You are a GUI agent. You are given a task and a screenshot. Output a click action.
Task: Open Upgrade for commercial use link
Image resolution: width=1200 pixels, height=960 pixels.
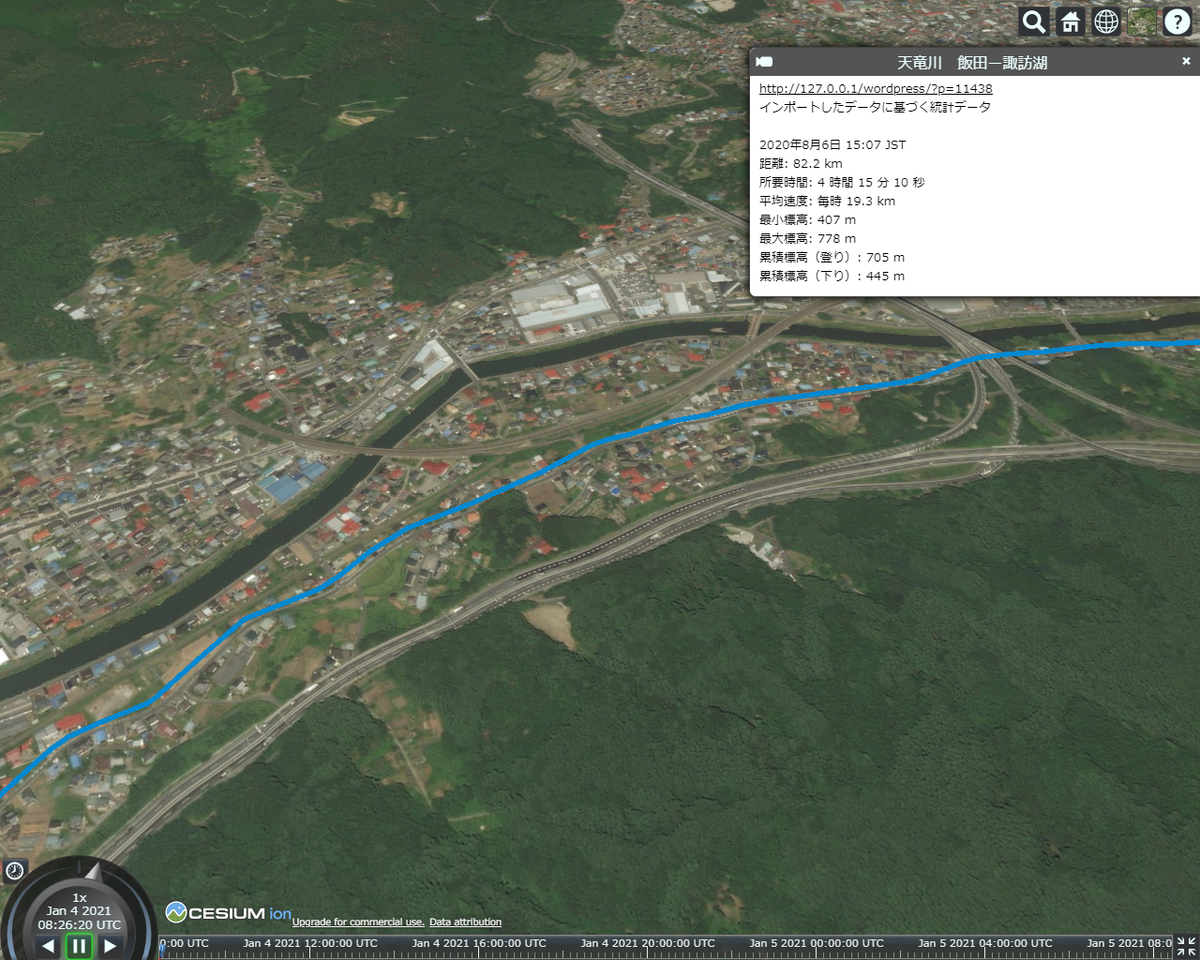(x=358, y=922)
